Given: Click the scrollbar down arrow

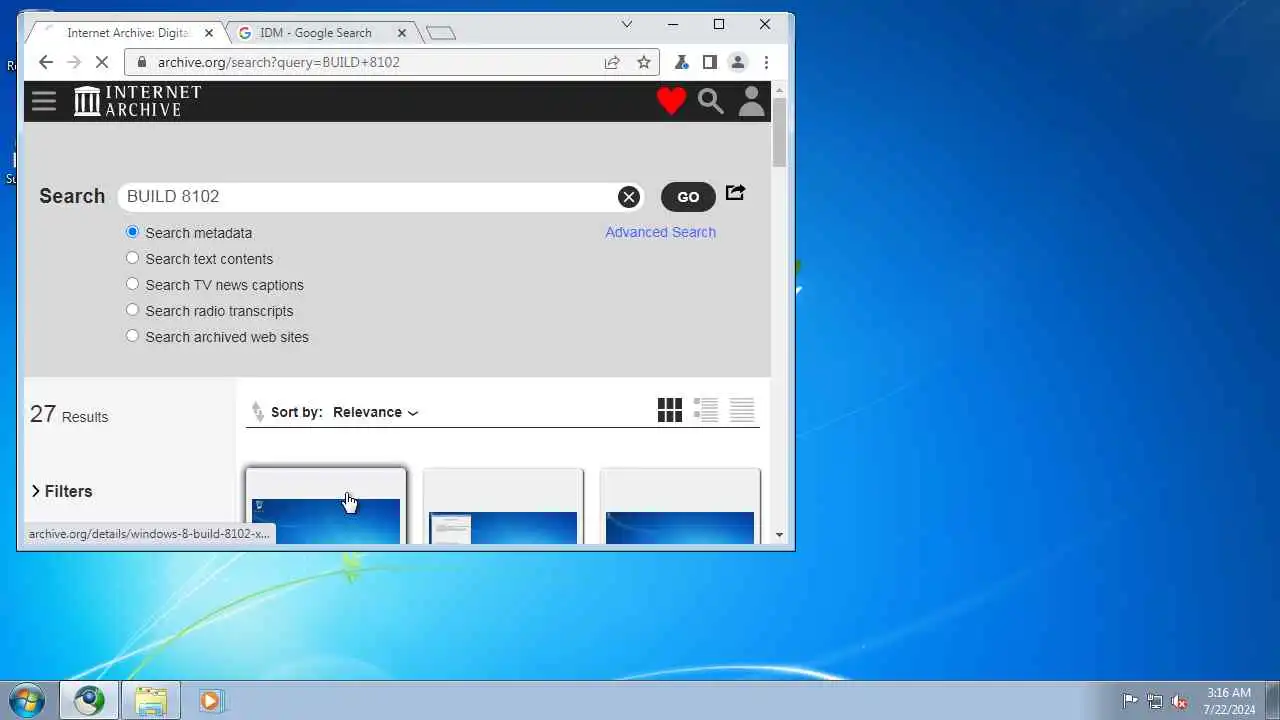Looking at the screenshot, I should pyautogui.click(x=780, y=535).
